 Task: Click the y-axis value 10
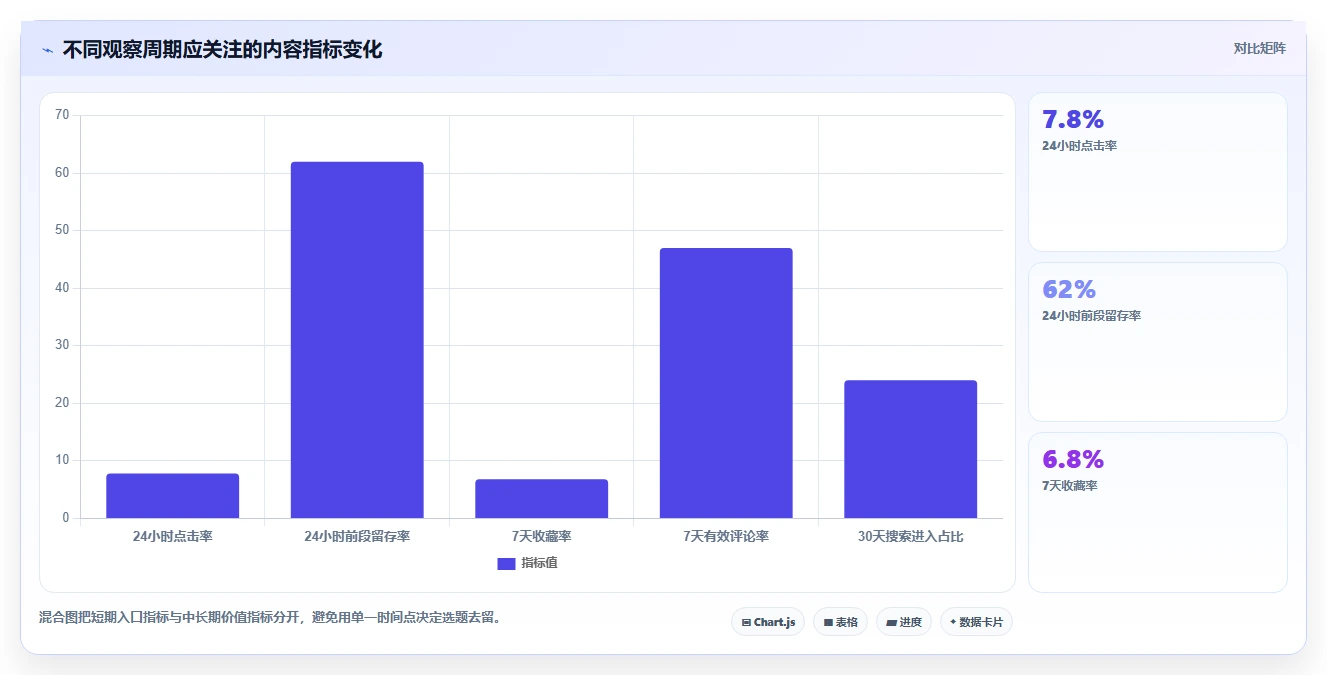62,460
